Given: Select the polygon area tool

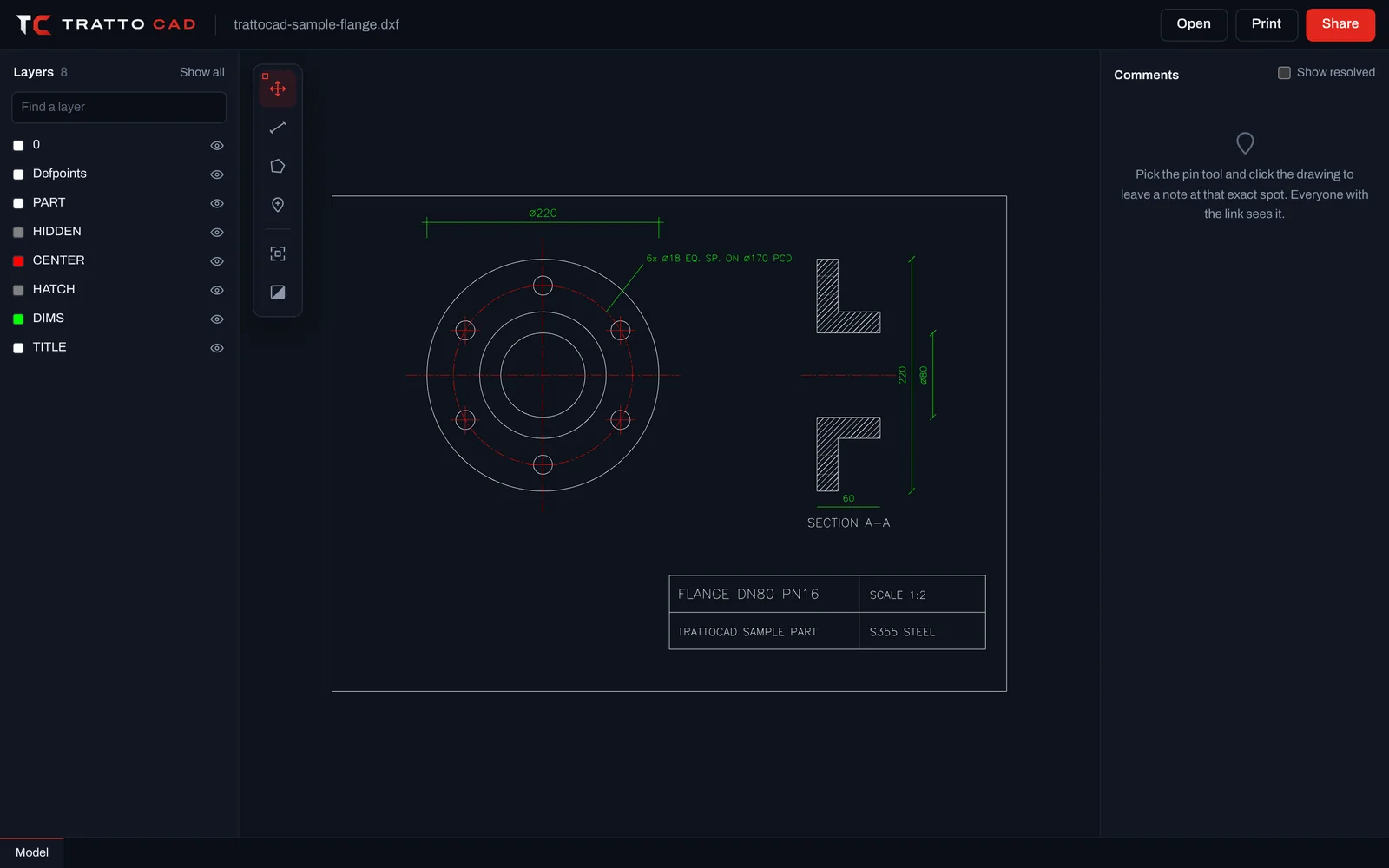Looking at the screenshot, I should coord(278,166).
